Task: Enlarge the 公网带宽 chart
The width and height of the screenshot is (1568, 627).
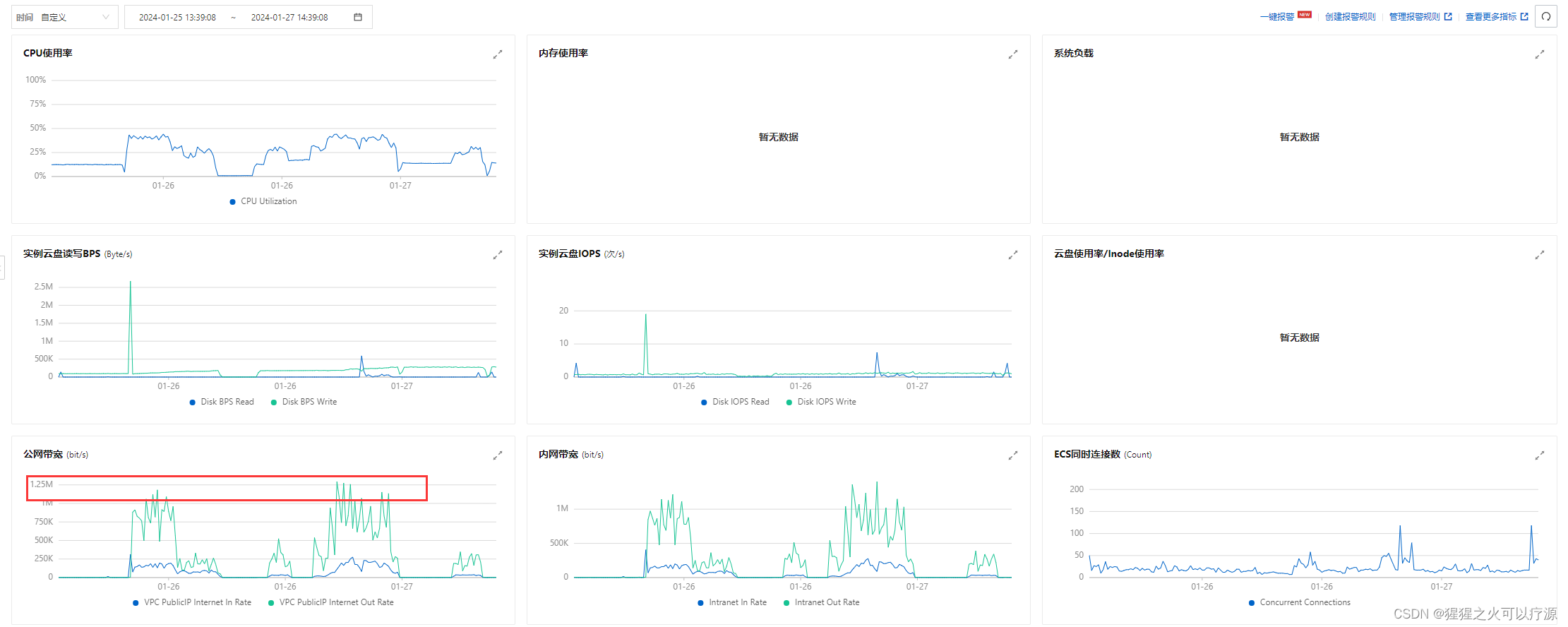Action: 498,455
